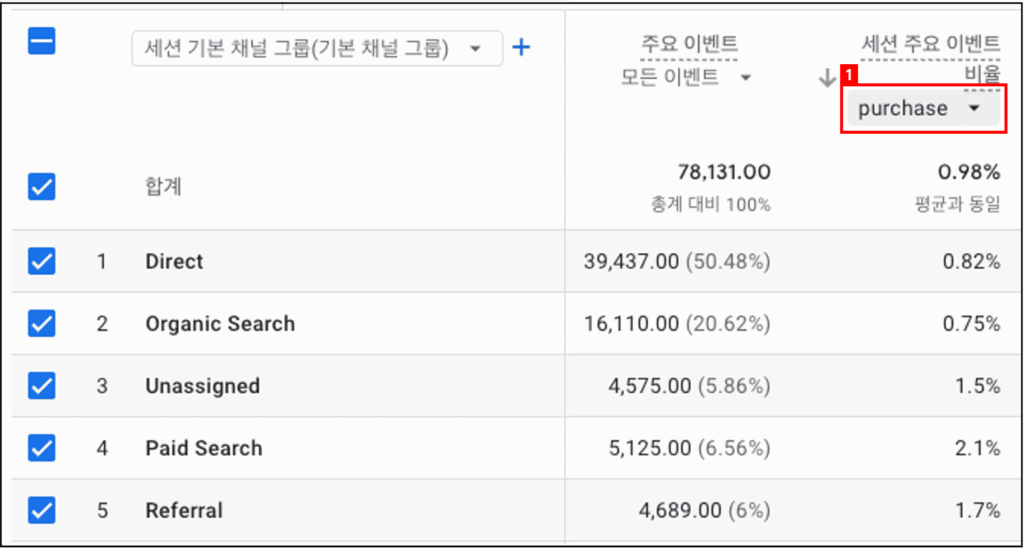Screen dimensions: 1024x548
Task: Uncheck the 합계 total row checkbox
Action: [42, 187]
